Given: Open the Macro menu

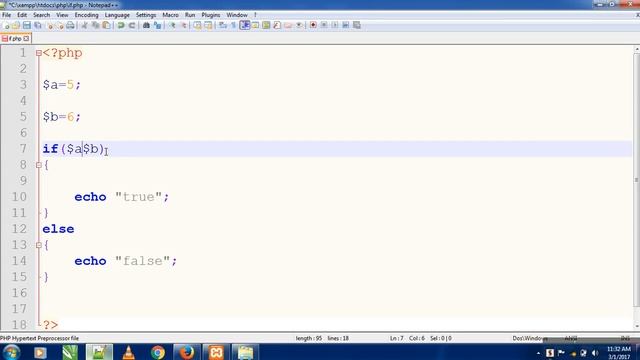Looking at the screenshot, I should pos(171,15).
